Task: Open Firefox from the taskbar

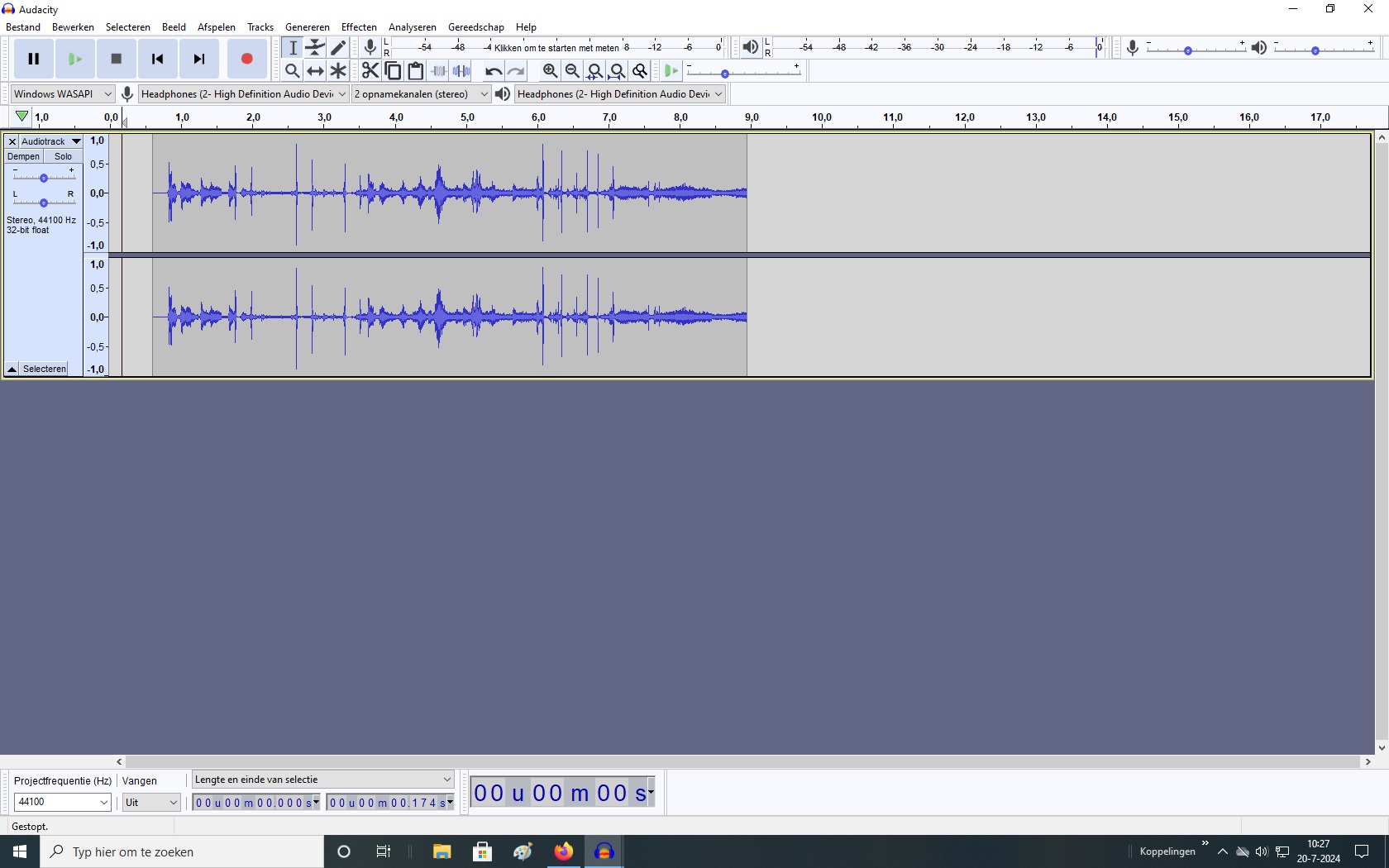Action: [x=563, y=851]
